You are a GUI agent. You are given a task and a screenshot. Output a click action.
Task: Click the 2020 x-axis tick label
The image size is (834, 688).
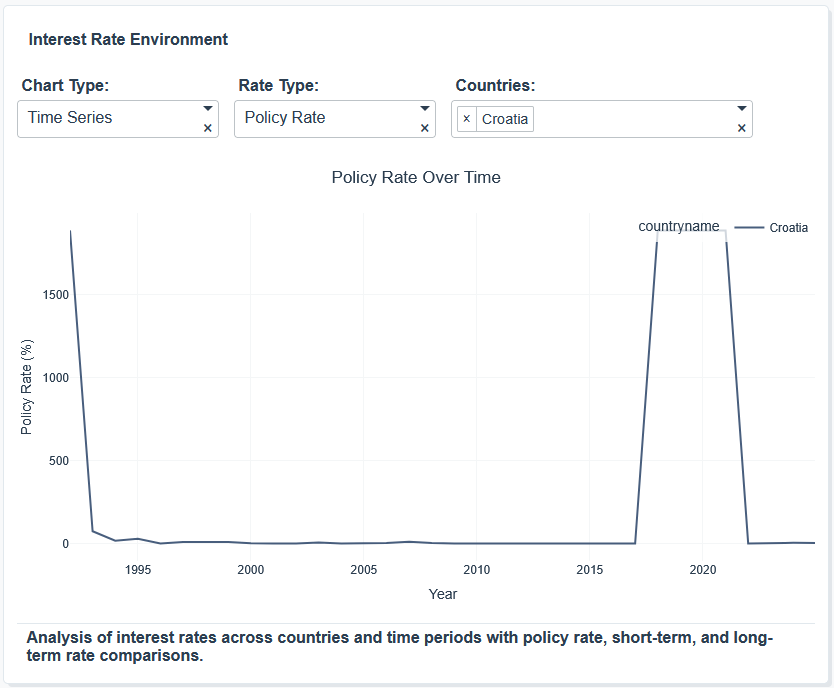point(703,570)
